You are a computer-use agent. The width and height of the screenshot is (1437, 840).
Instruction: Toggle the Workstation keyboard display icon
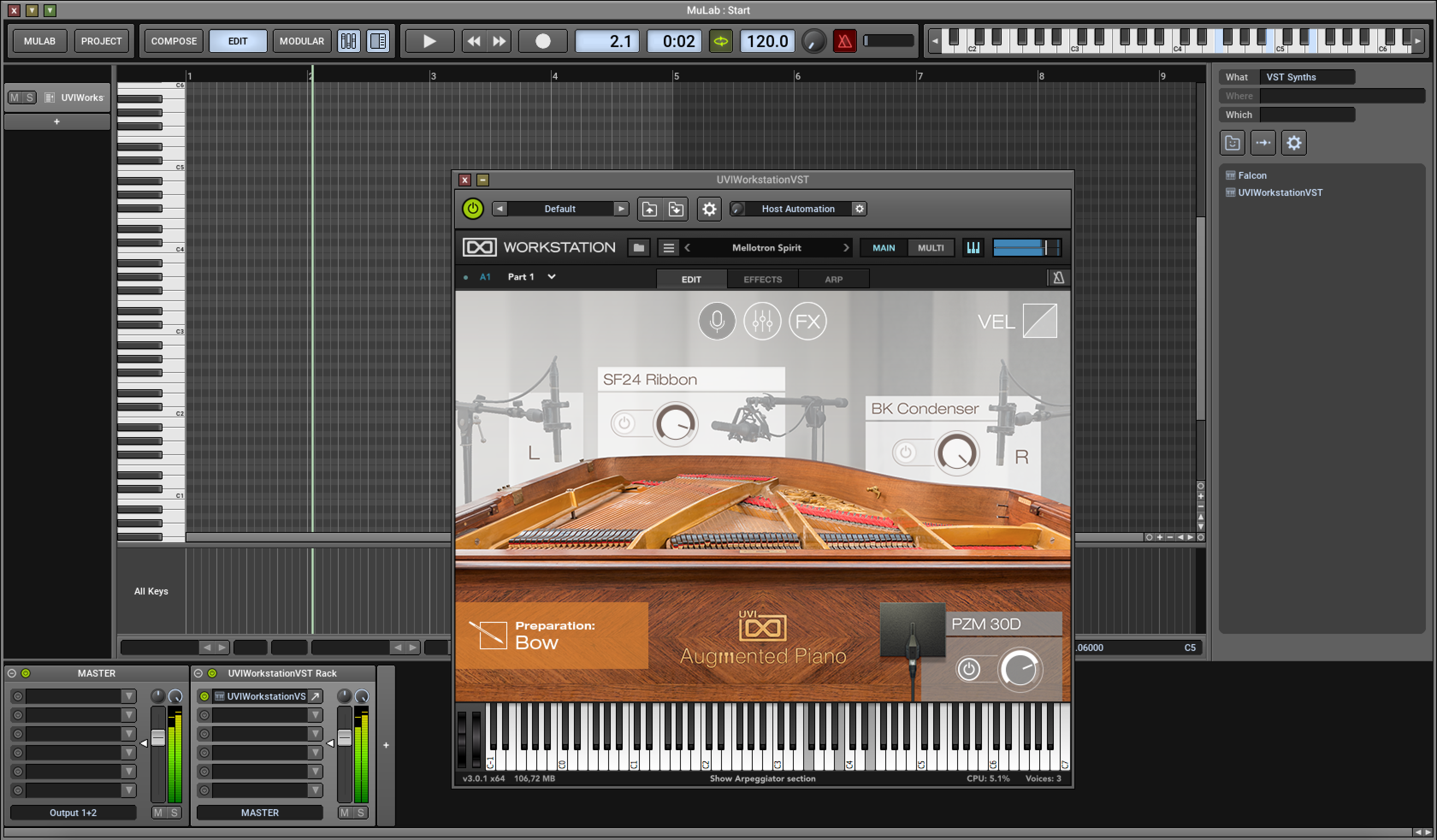tap(973, 248)
